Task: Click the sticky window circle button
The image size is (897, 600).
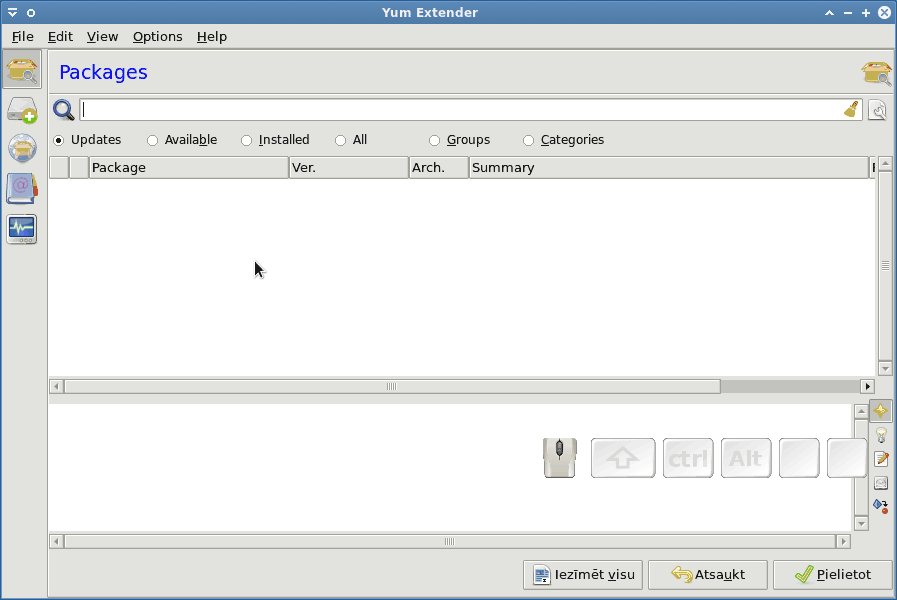Action: (x=31, y=13)
